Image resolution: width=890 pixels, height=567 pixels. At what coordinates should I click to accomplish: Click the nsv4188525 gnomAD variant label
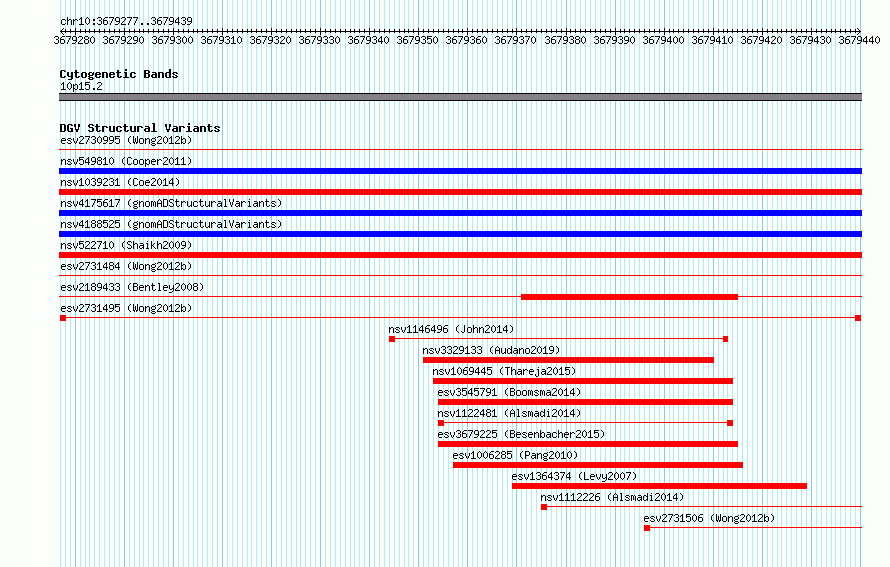pos(171,224)
